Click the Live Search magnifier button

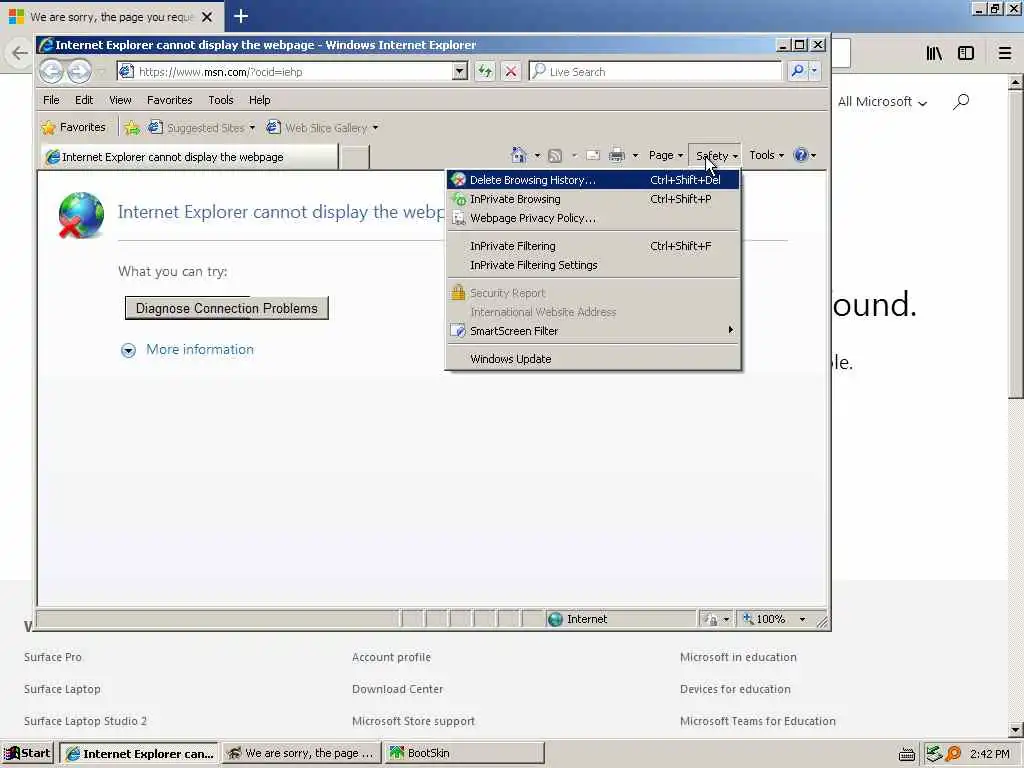[797, 71]
